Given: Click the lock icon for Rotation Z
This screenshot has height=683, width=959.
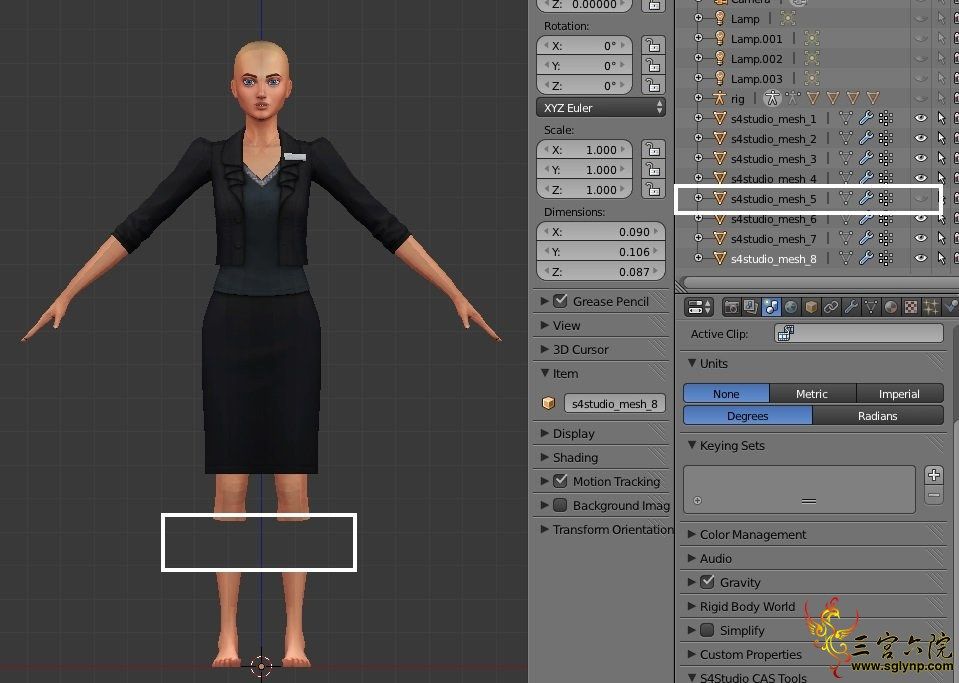Looking at the screenshot, I should click(653, 86).
